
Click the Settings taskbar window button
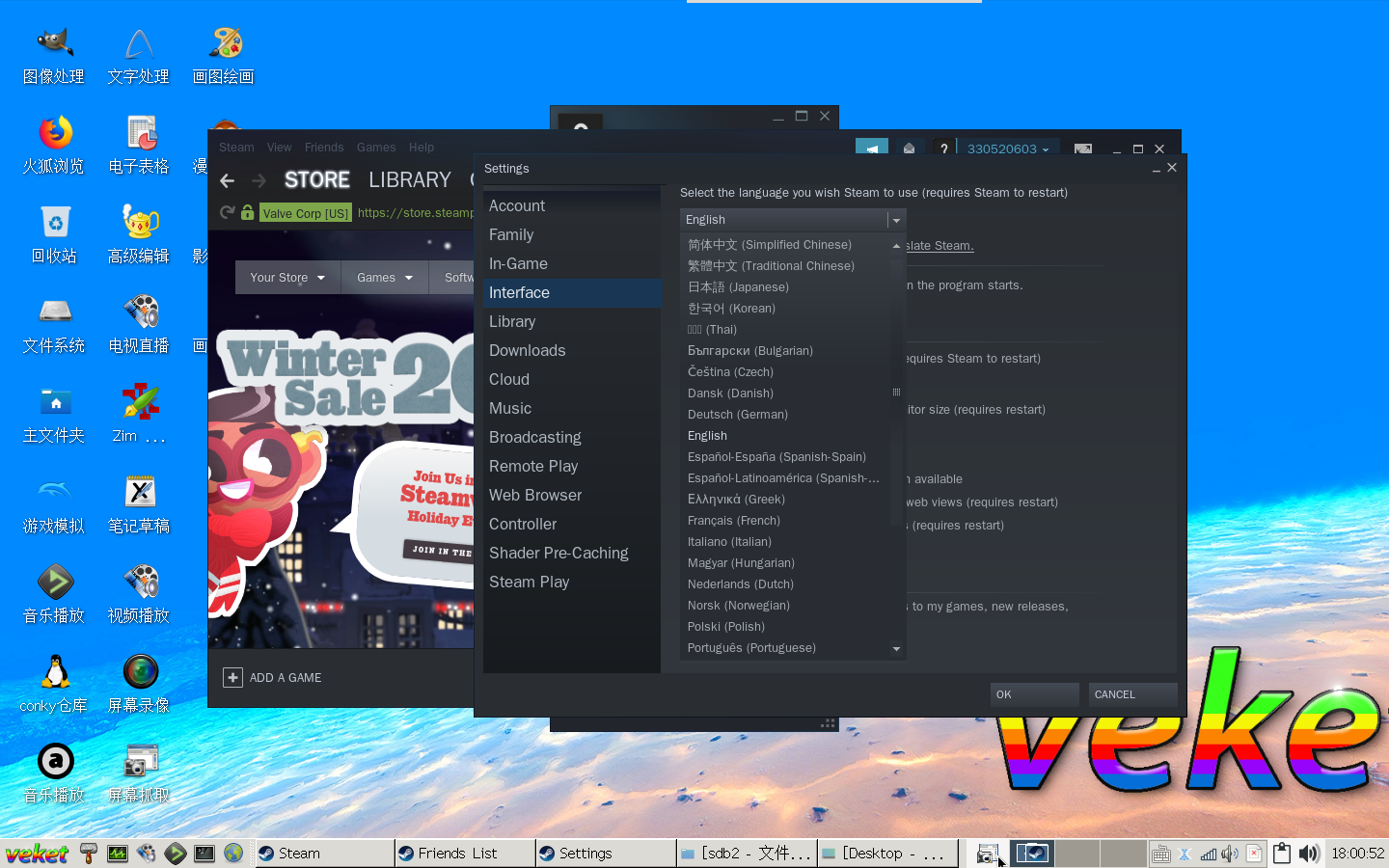click(x=606, y=854)
